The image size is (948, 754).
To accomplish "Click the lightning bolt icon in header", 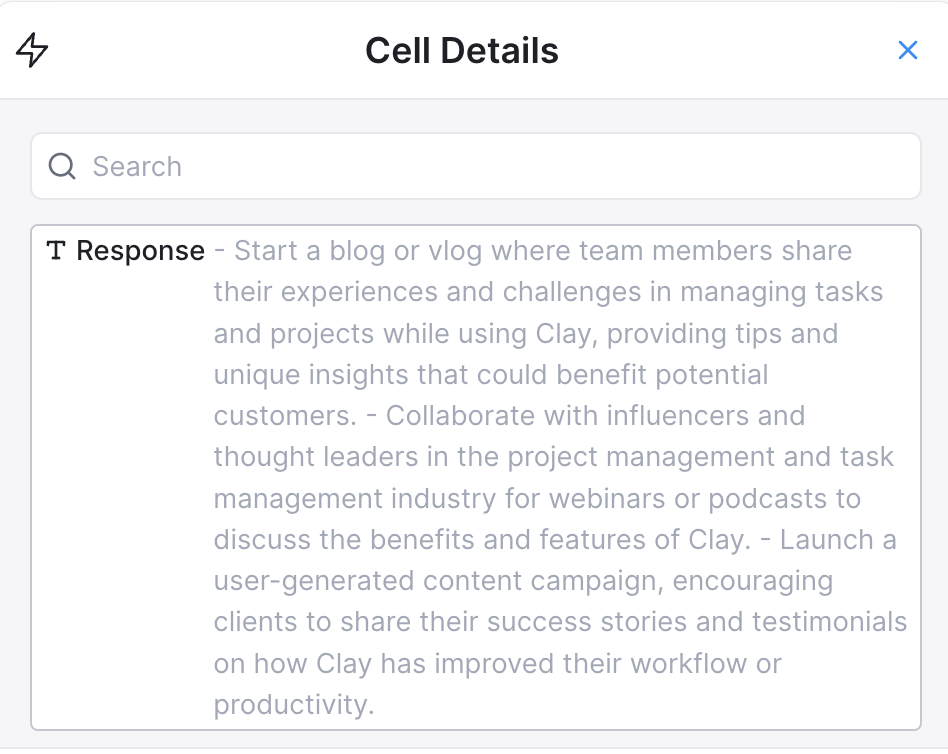I will pos(33,50).
